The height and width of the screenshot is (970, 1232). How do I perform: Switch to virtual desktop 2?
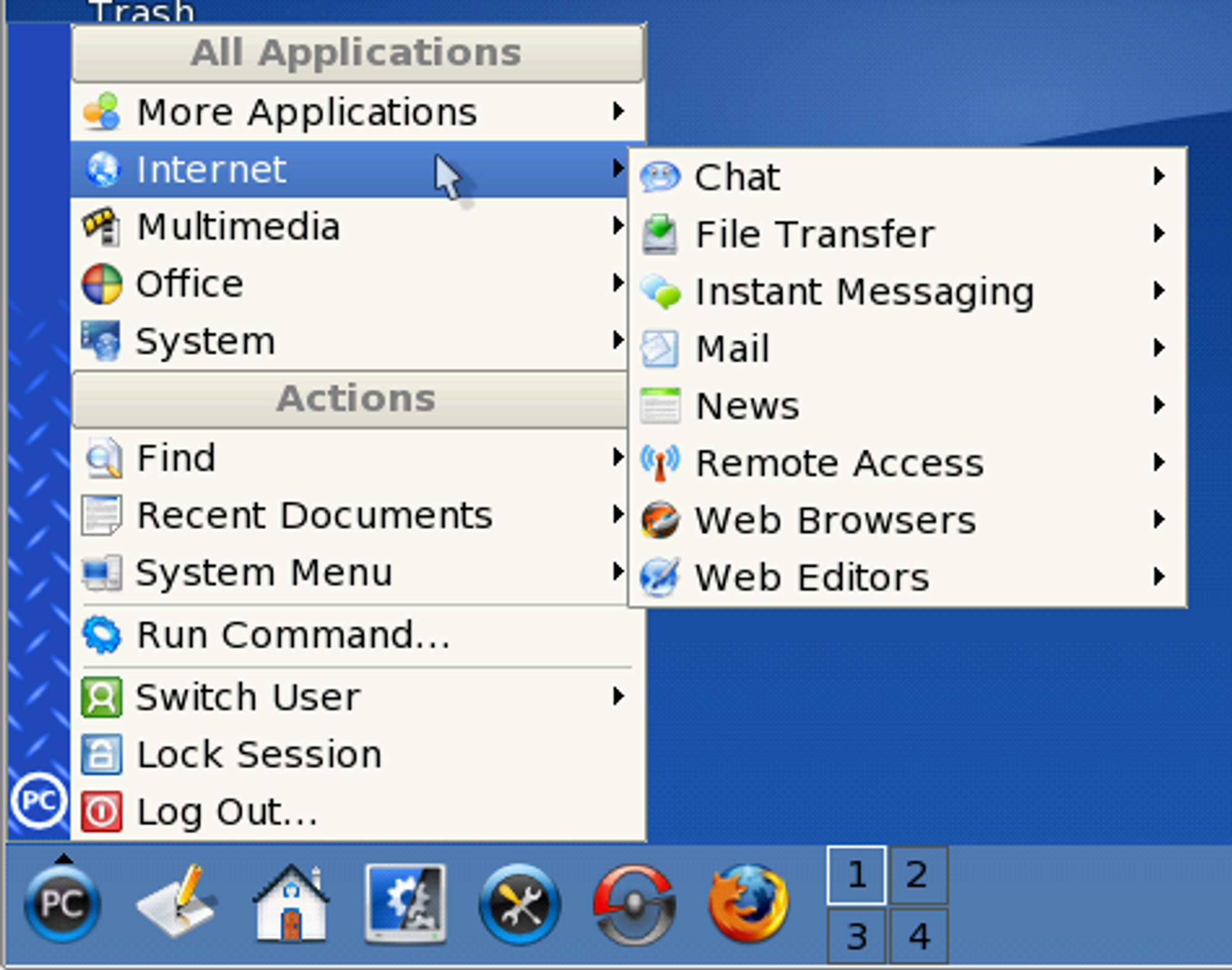[x=918, y=875]
